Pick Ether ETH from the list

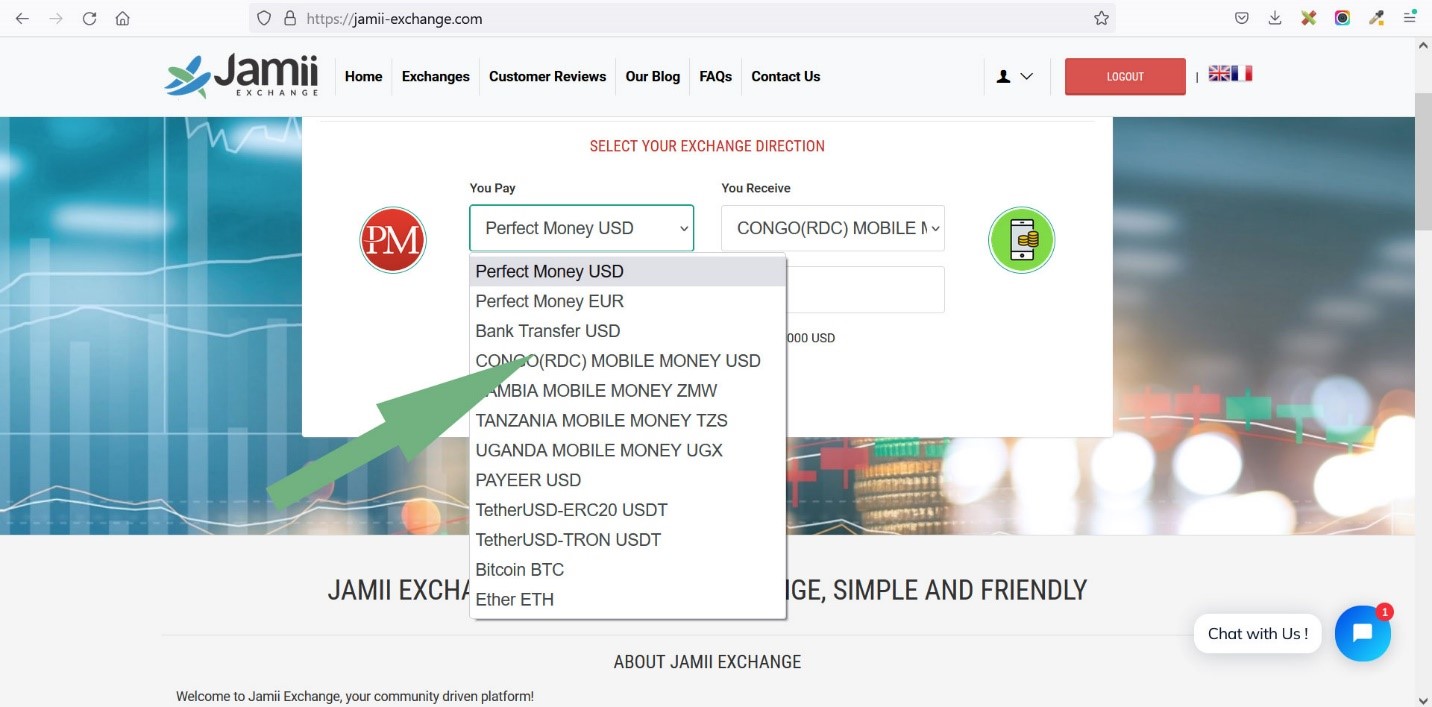tap(628, 600)
